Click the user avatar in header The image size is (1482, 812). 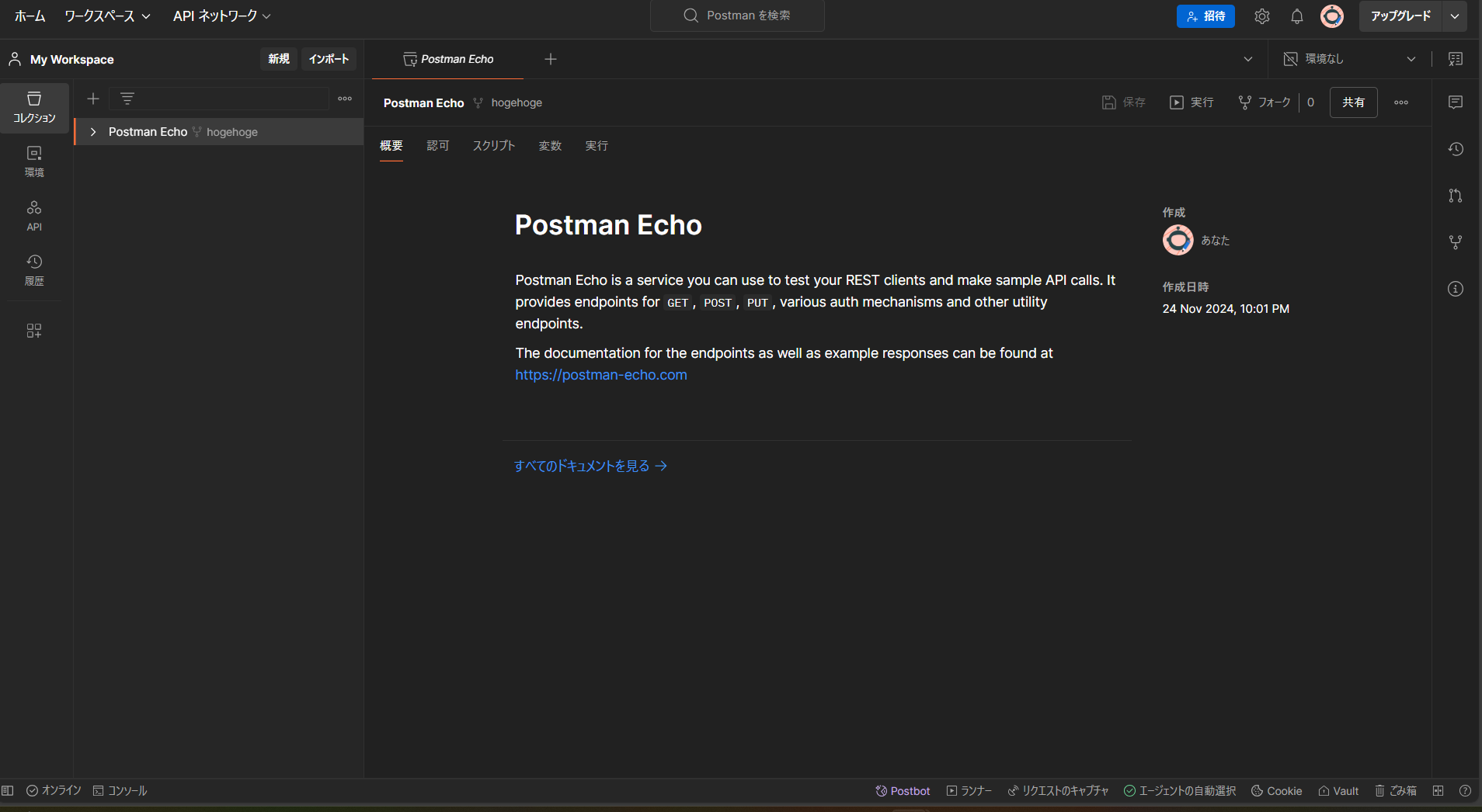coord(1332,16)
